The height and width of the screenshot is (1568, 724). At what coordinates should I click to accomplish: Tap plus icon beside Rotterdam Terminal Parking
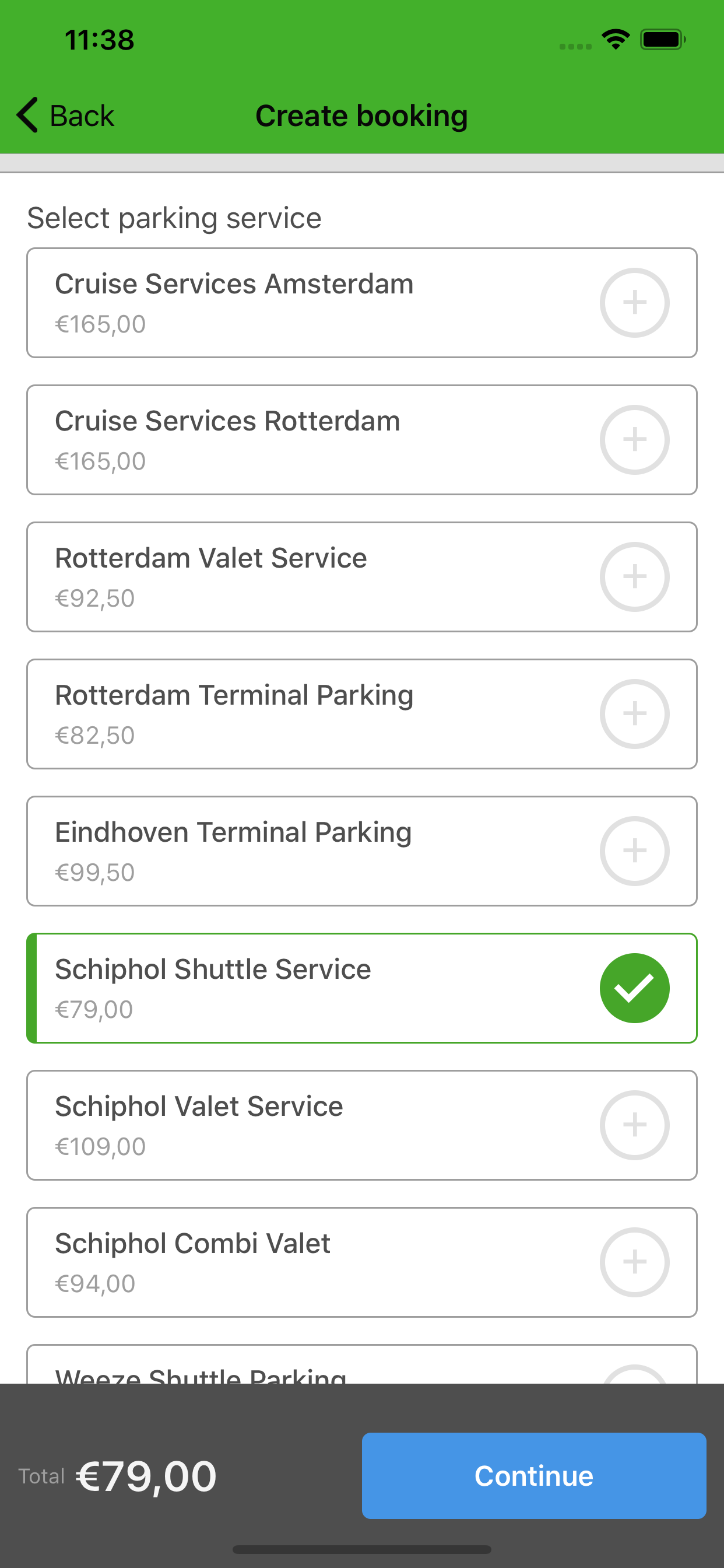point(635,713)
